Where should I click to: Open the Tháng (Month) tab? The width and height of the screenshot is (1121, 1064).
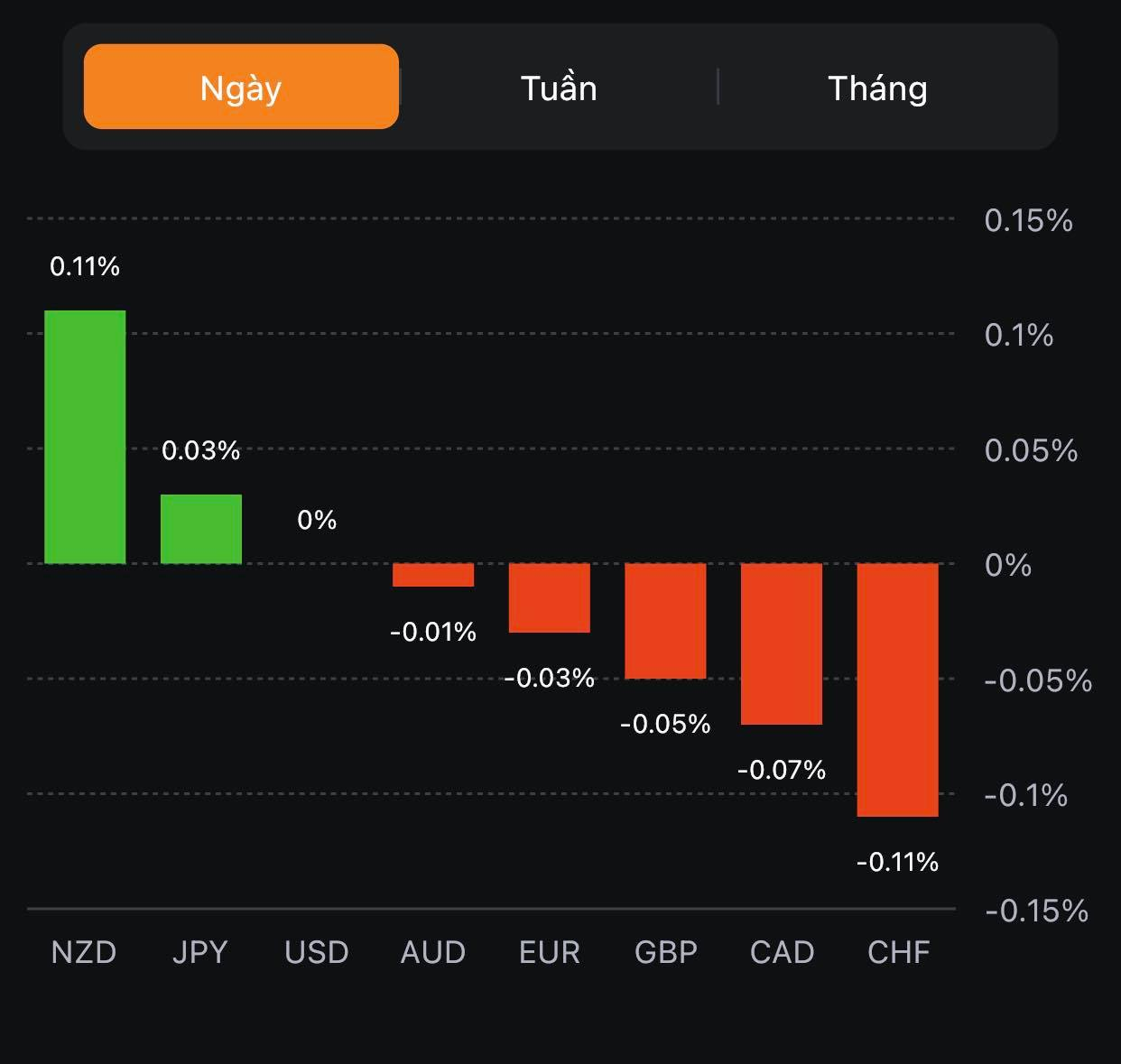click(x=877, y=88)
